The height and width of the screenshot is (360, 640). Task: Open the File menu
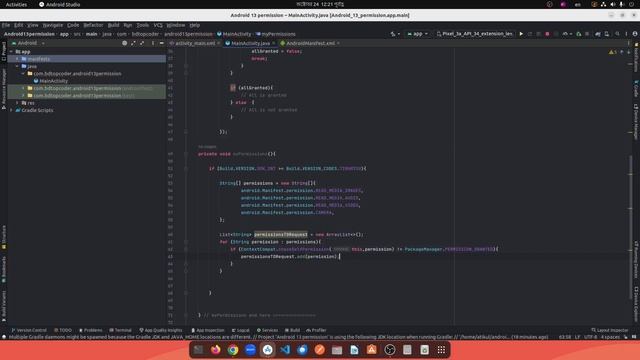click(x=6, y=25)
